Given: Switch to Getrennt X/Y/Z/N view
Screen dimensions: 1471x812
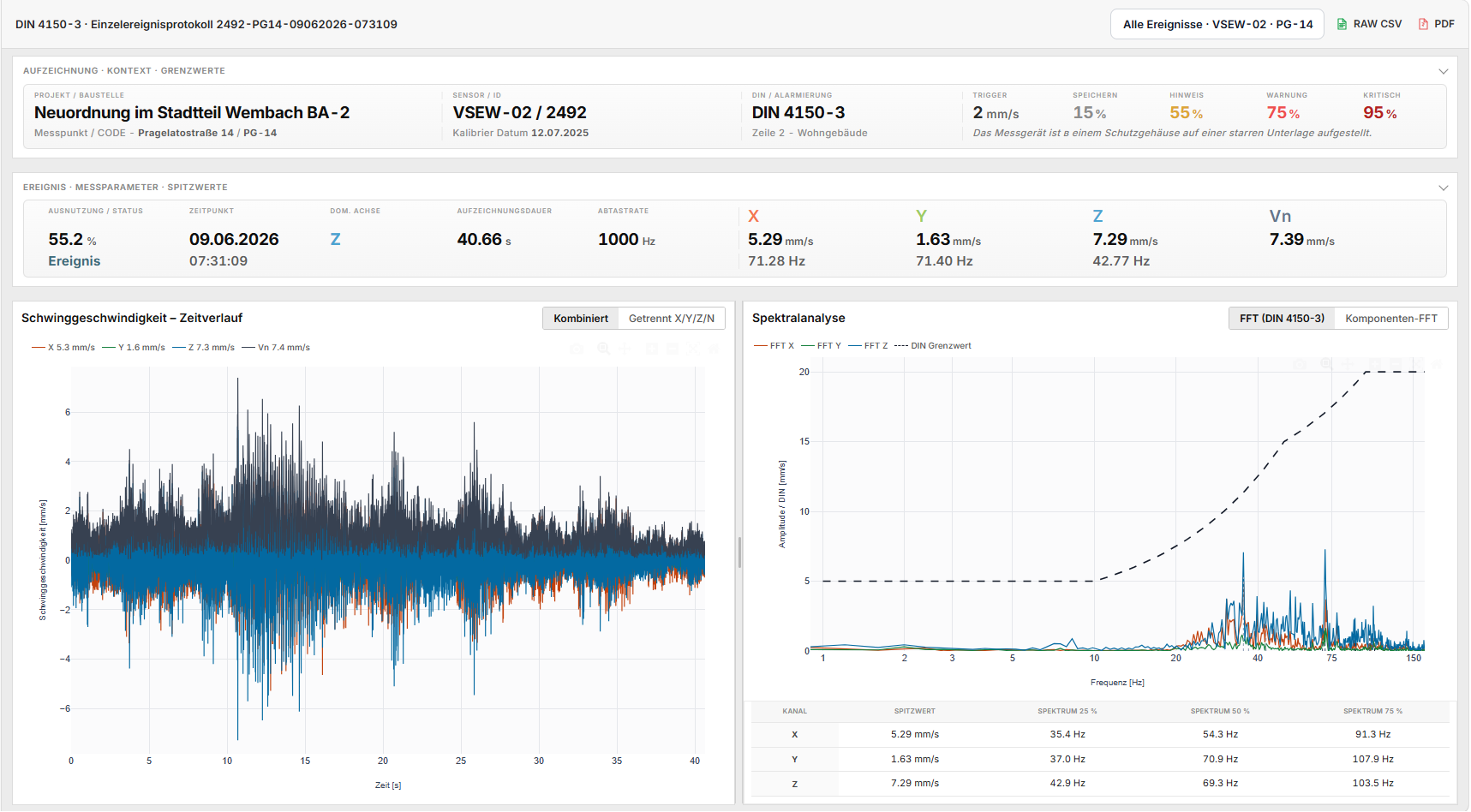Looking at the screenshot, I should pyautogui.click(x=672, y=319).
